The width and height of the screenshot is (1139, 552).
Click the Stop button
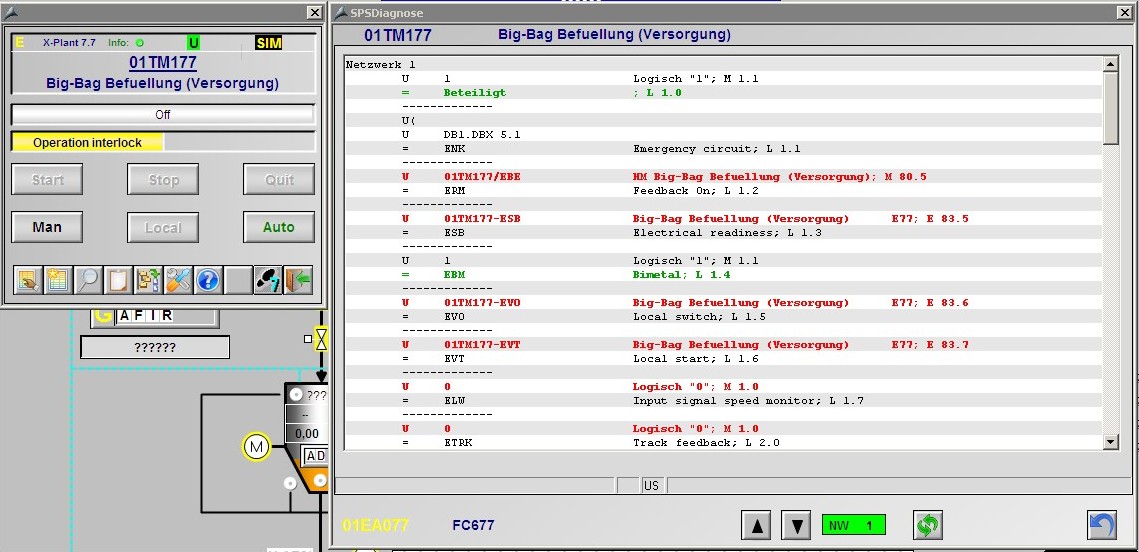pyautogui.click(x=163, y=179)
